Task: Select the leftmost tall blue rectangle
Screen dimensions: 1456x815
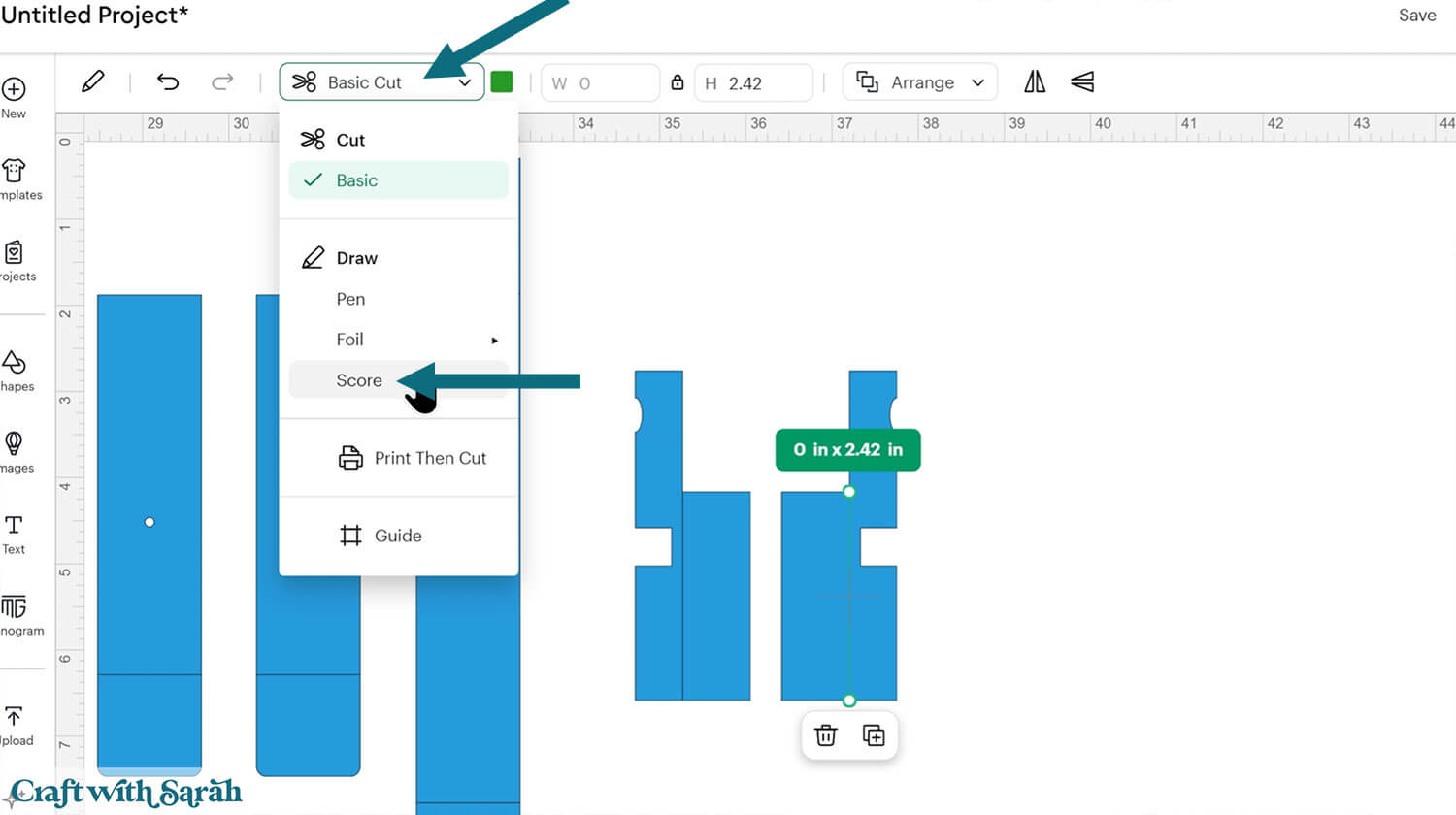Action: (149, 534)
